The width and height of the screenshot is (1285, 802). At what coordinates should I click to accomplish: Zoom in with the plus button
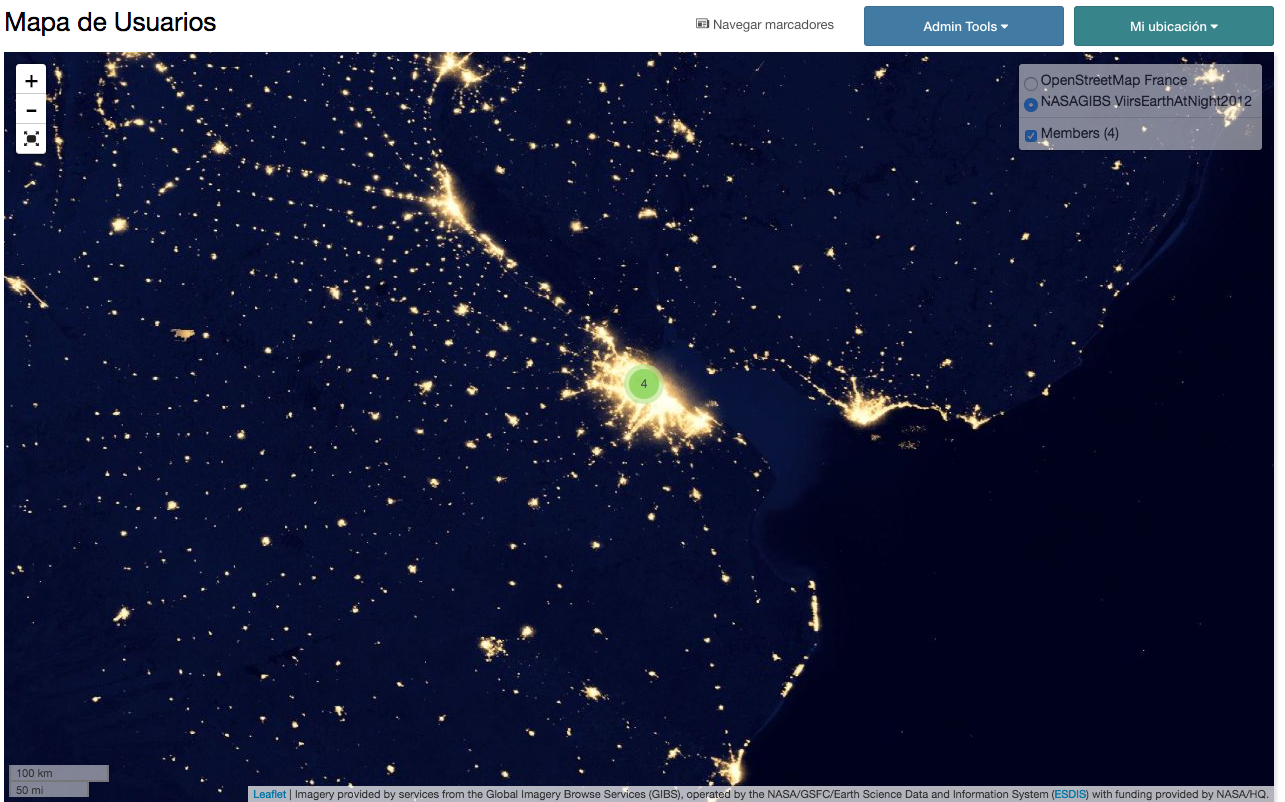coord(31,81)
